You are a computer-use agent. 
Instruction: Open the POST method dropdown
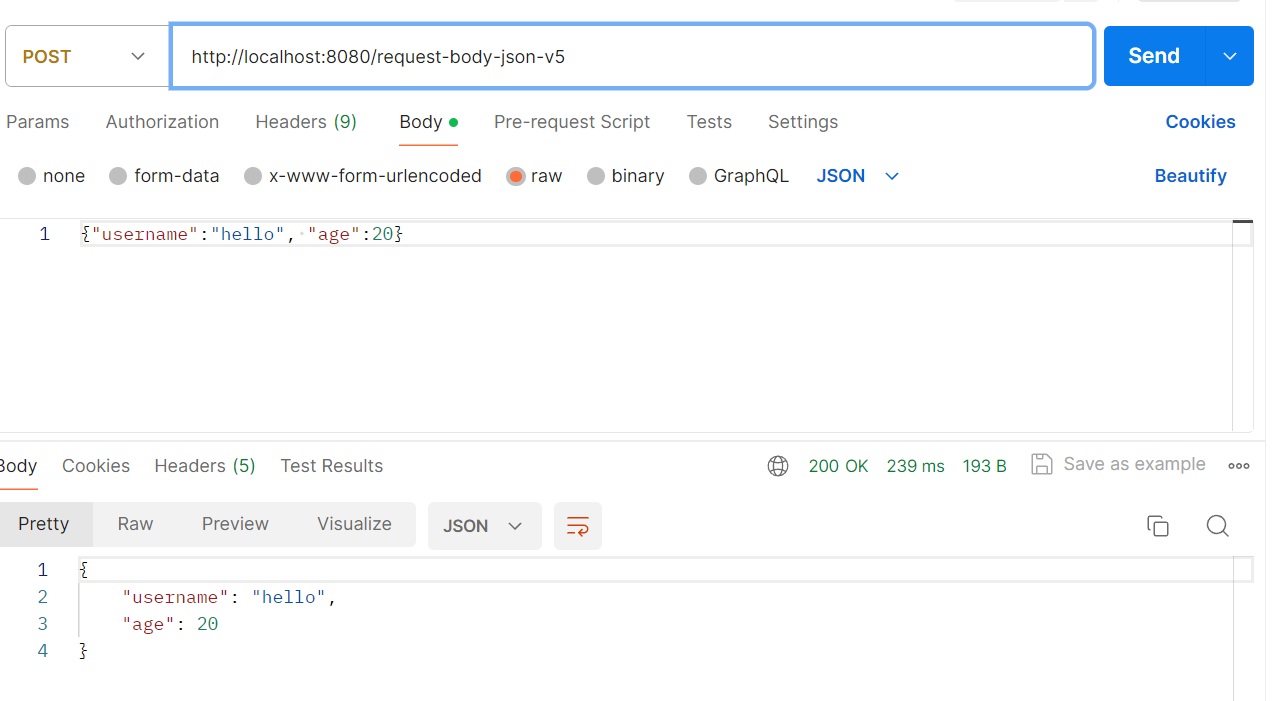[x=86, y=57]
